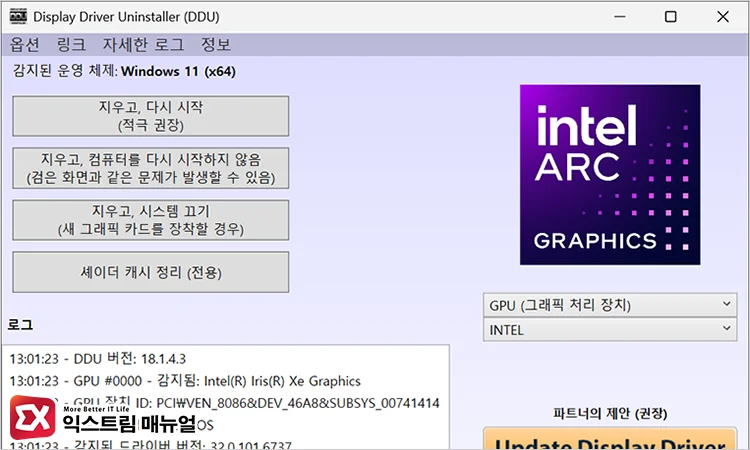The width and height of the screenshot is (750, 450).
Task: Open the 정보 menu
Action: click(216, 44)
